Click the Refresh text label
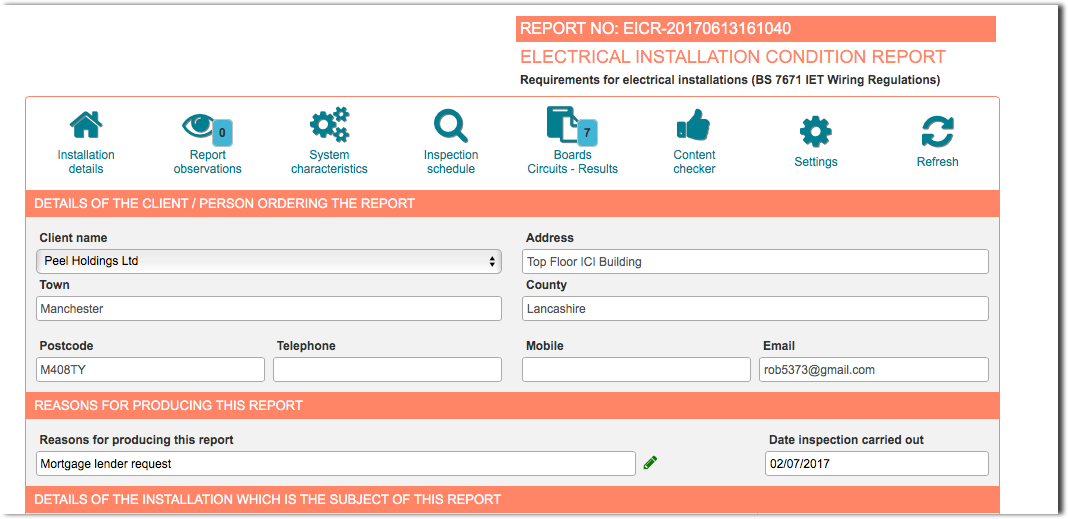The width and height of the screenshot is (1068, 519). (x=937, y=162)
